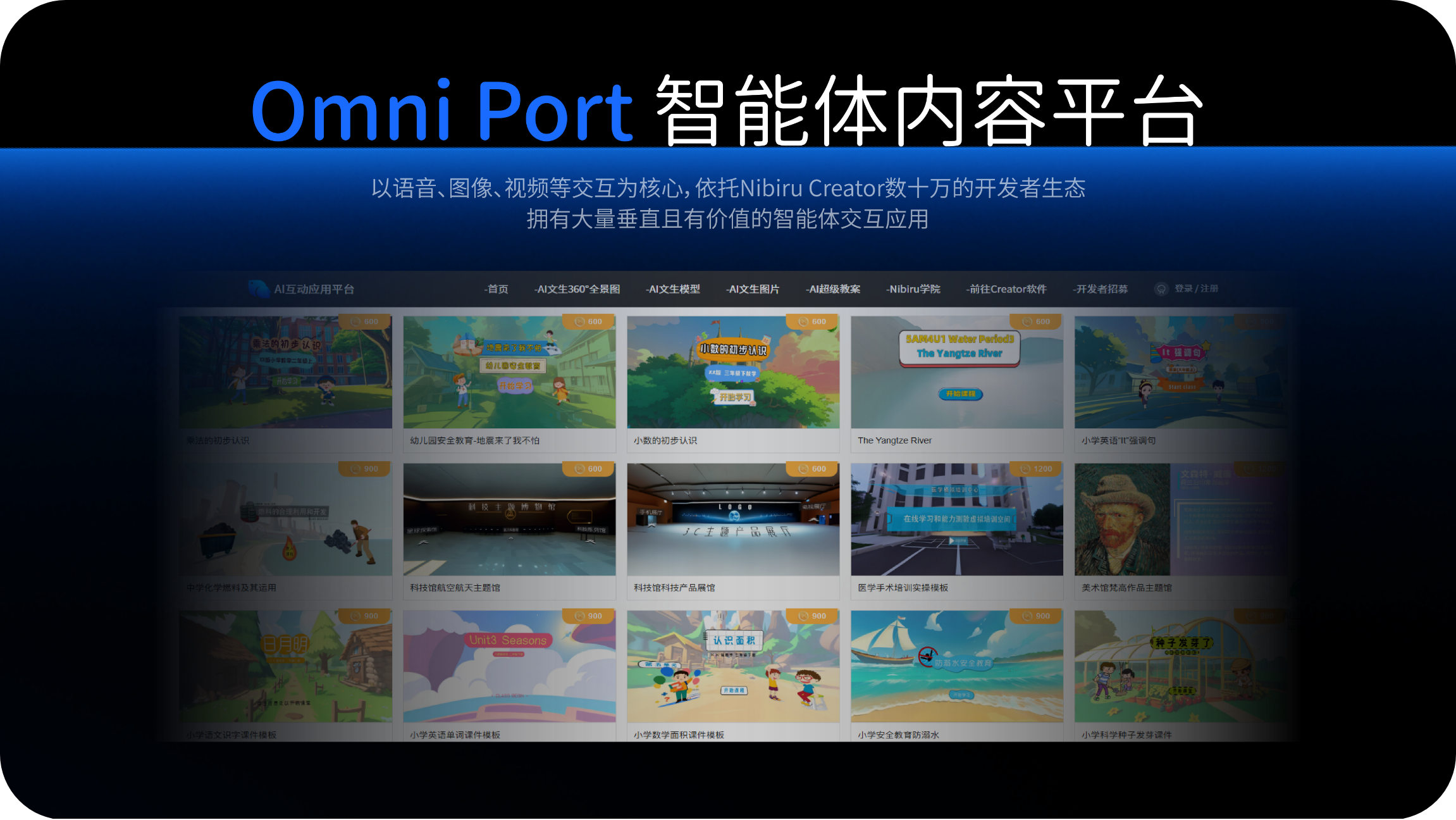
Task: Open the 医学手术培训实操模板 thumbnail
Action: click(x=957, y=519)
